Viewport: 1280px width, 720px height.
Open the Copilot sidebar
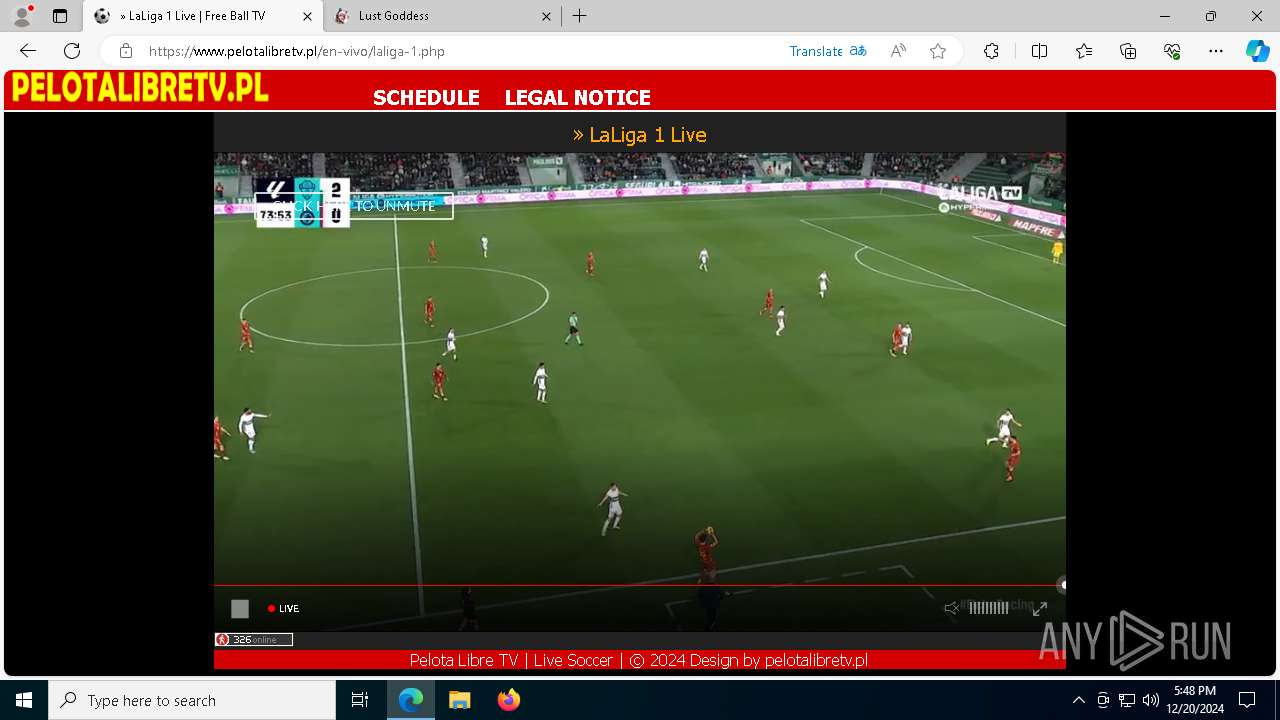pos(1257,51)
